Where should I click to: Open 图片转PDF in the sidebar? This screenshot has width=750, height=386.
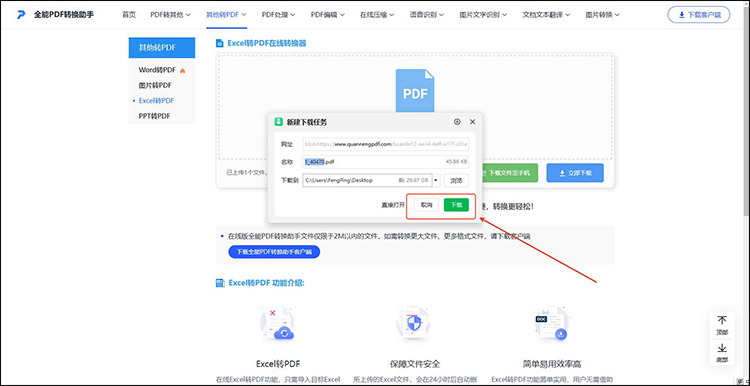pyautogui.click(x=155, y=85)
